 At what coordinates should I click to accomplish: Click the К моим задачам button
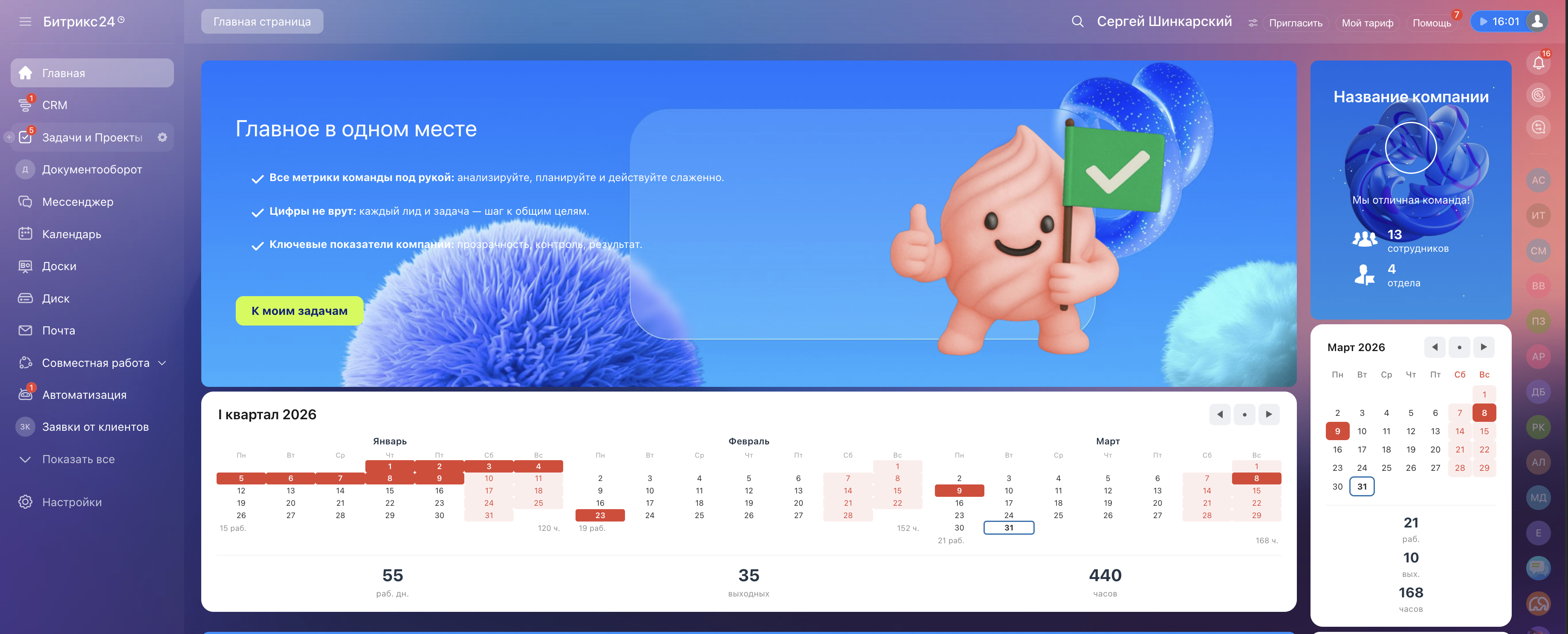299,311
